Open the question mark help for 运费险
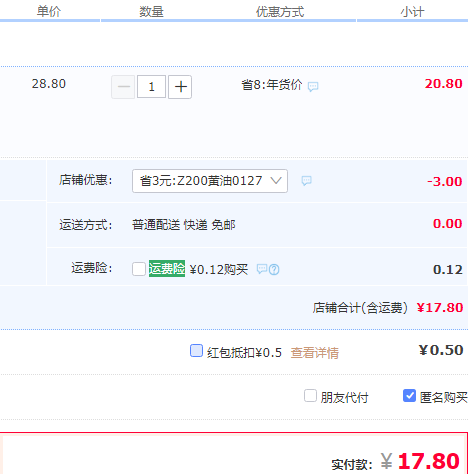Viewport: 470px width, 474px height. pyautogui.click(x=274, y=269)
